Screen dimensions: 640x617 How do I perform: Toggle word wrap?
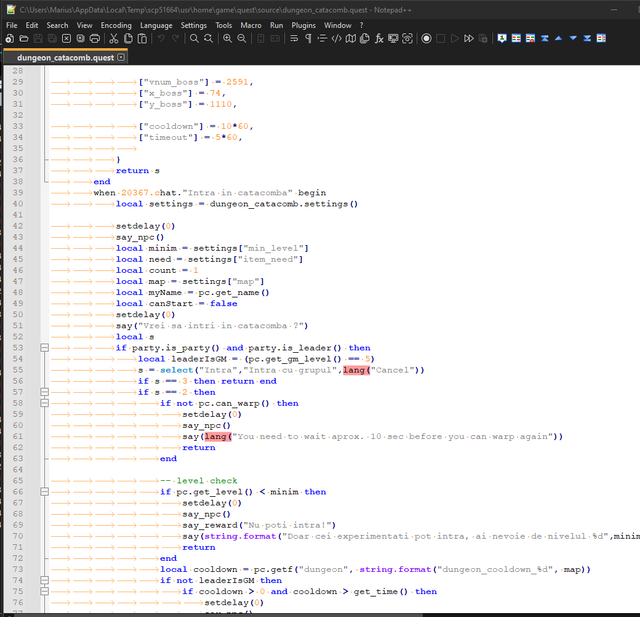click(294, 38)
